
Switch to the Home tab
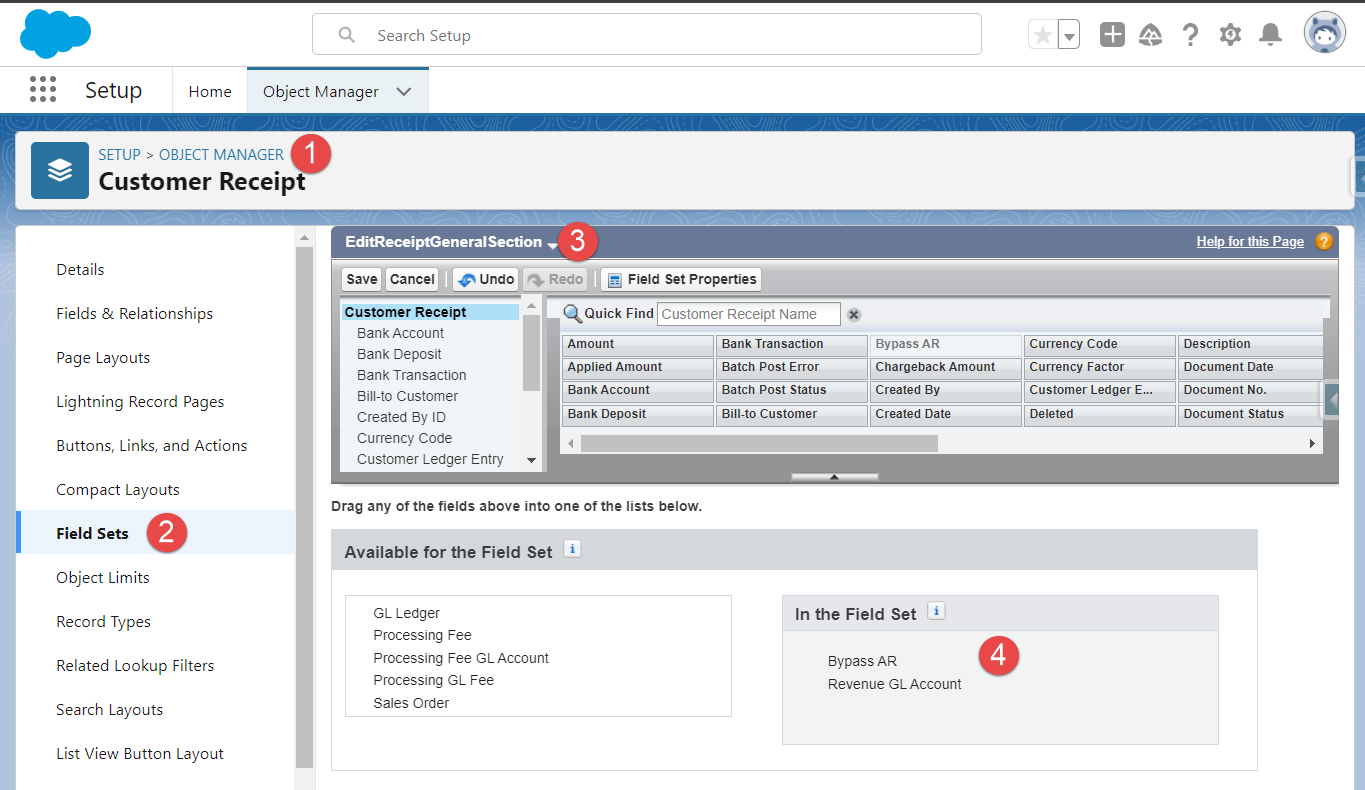click(x=210, y=91)
